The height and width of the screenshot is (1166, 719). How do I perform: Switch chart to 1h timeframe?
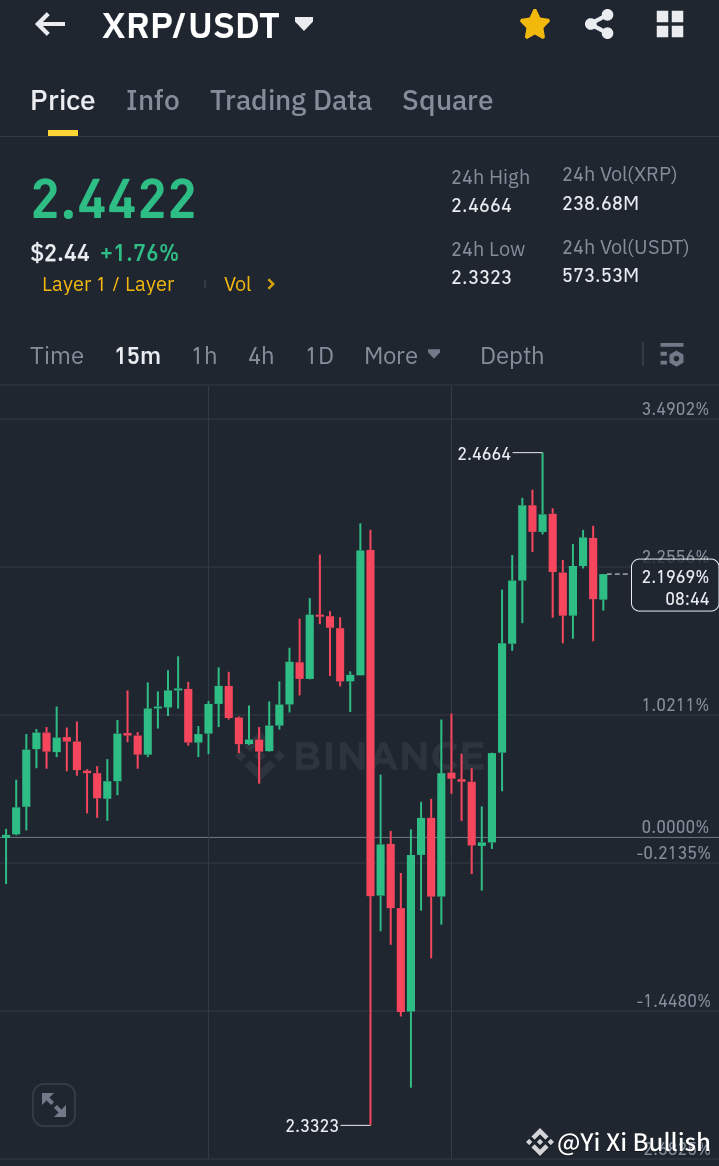tap(204, 355)
